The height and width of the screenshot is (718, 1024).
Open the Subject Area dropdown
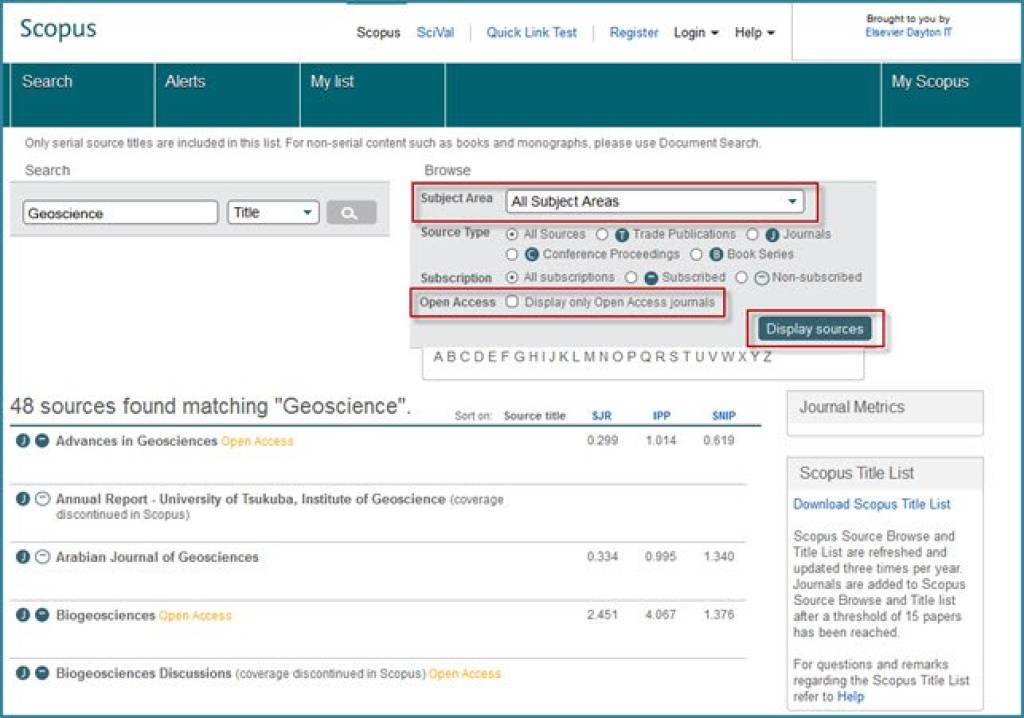(655, 201)
